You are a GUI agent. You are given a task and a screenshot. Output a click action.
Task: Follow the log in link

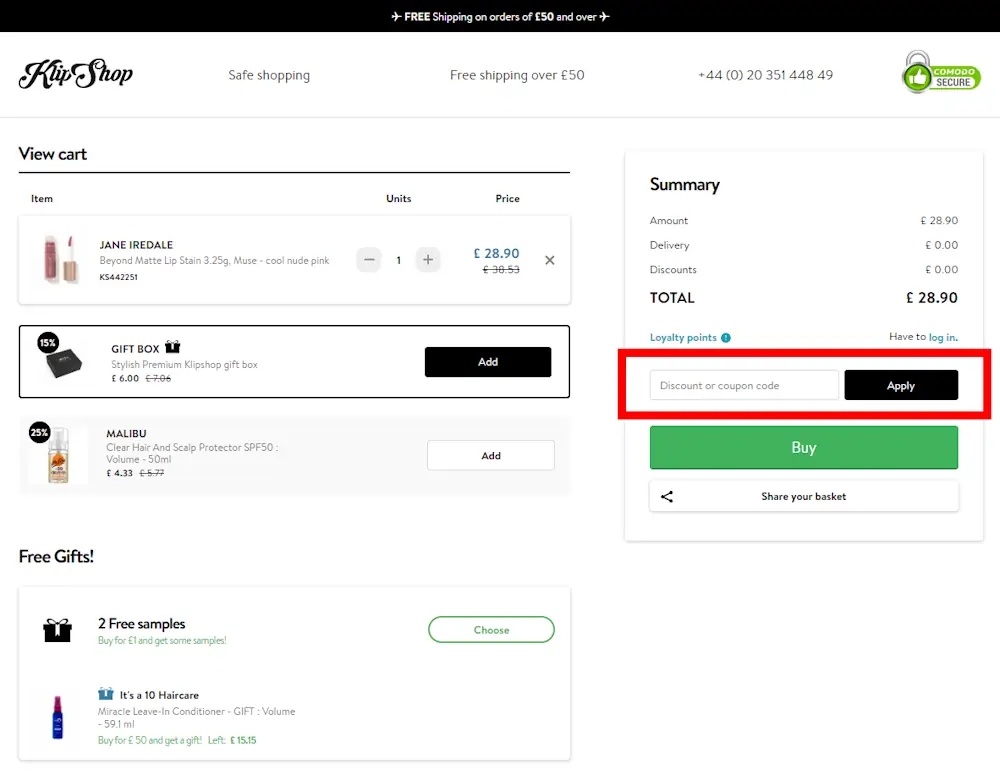tap(943, 337)
